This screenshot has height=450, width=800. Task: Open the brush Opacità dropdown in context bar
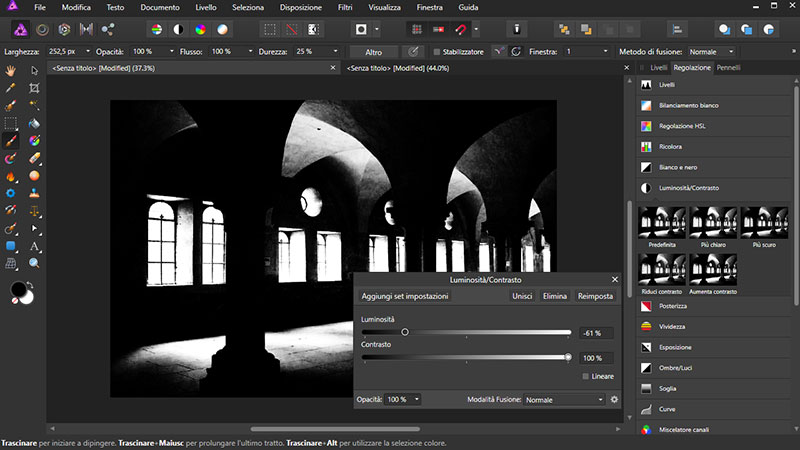pyautogui.click(x=171, y=52)
